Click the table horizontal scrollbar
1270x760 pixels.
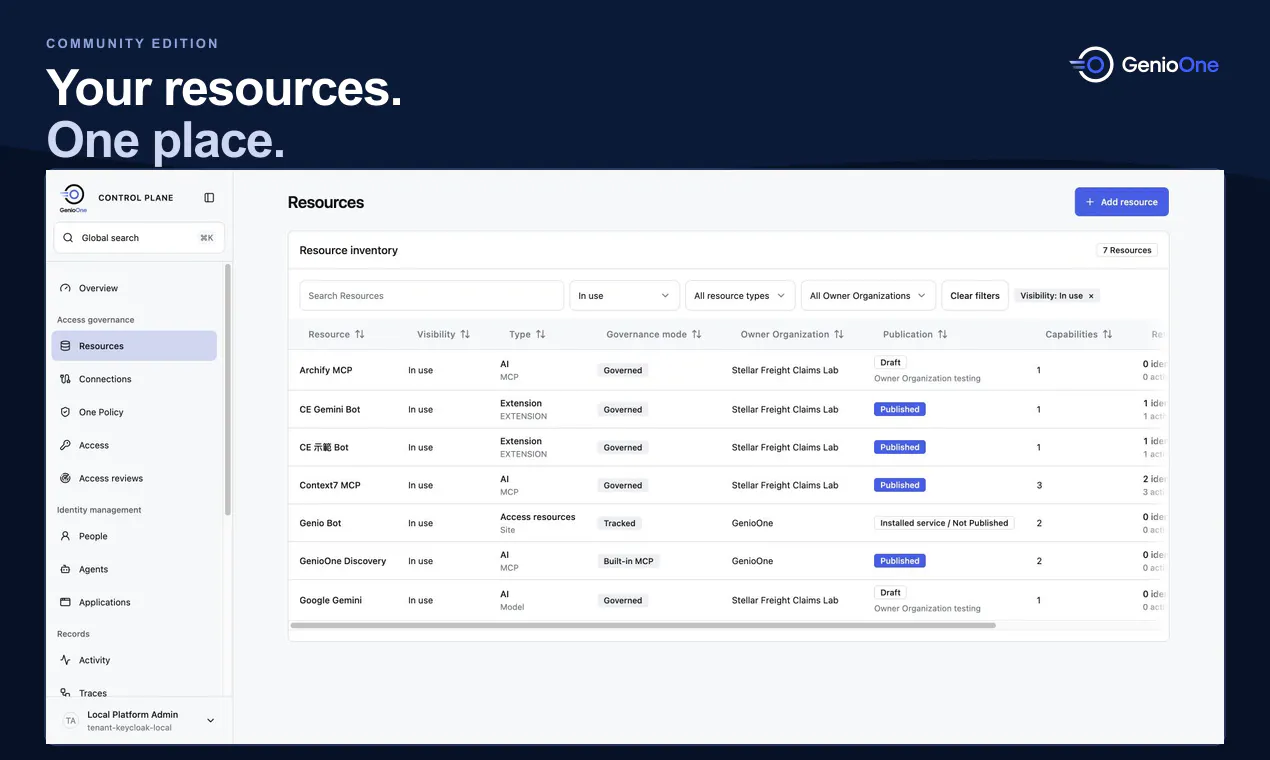coord(643,625)
